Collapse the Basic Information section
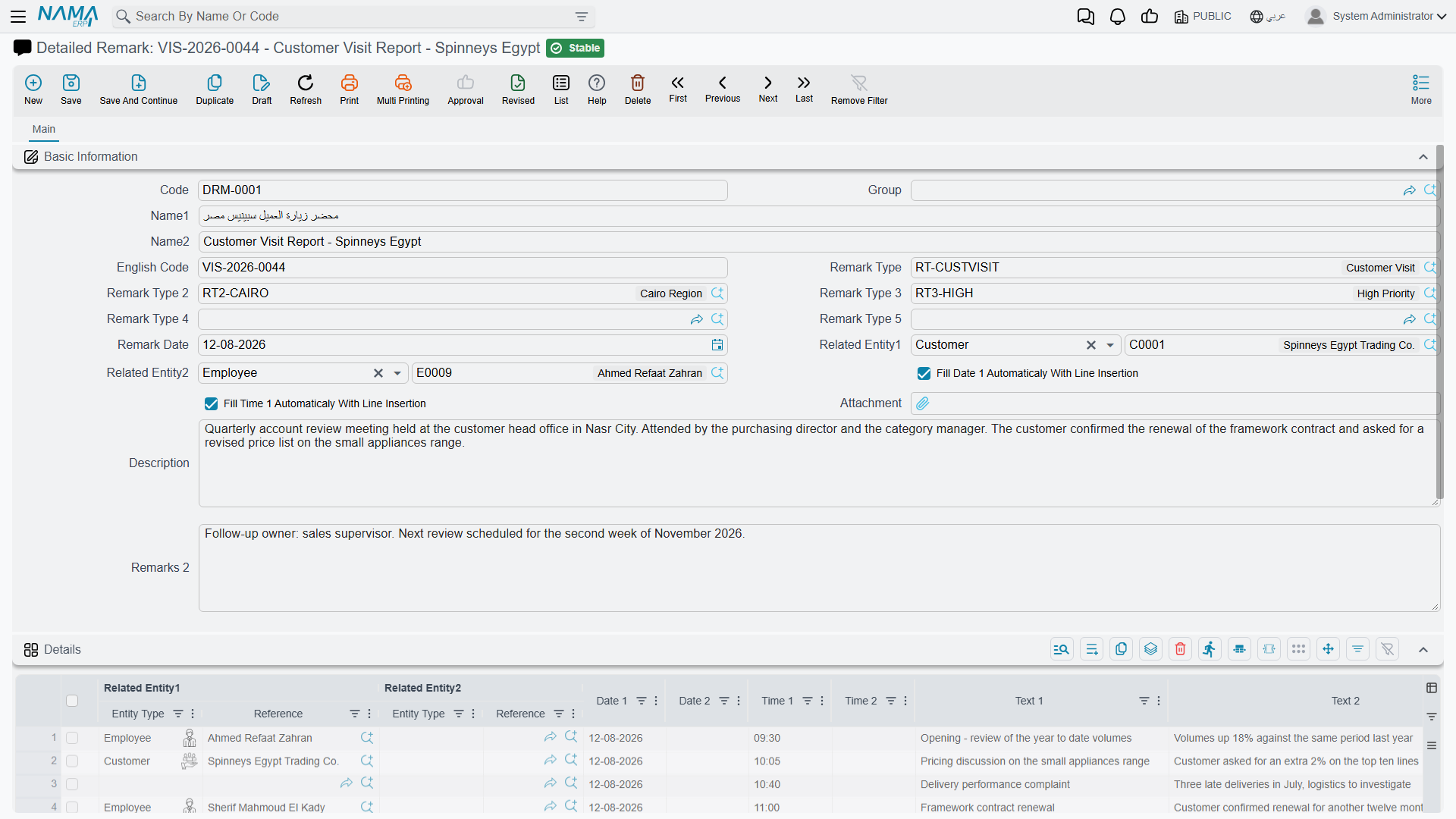Image resolution: width=1456 pixels, height=819 pixels. pyautogui.click(x=1423, y=157)
